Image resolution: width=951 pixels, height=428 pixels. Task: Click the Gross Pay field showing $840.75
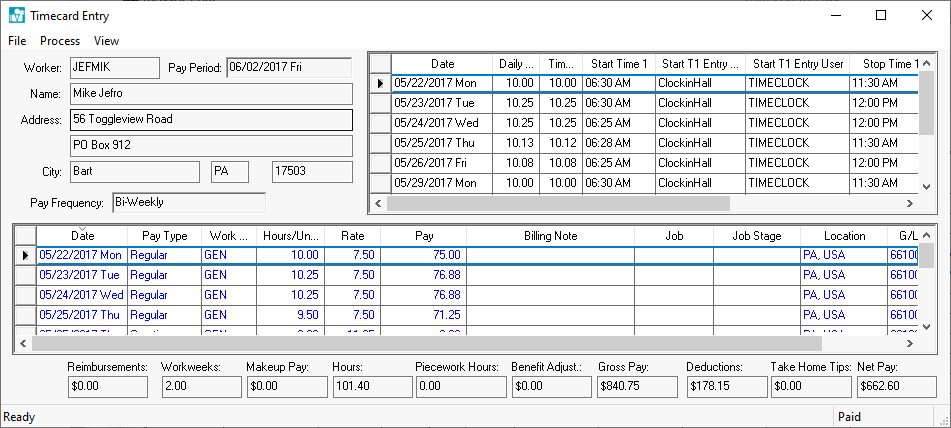636,386
